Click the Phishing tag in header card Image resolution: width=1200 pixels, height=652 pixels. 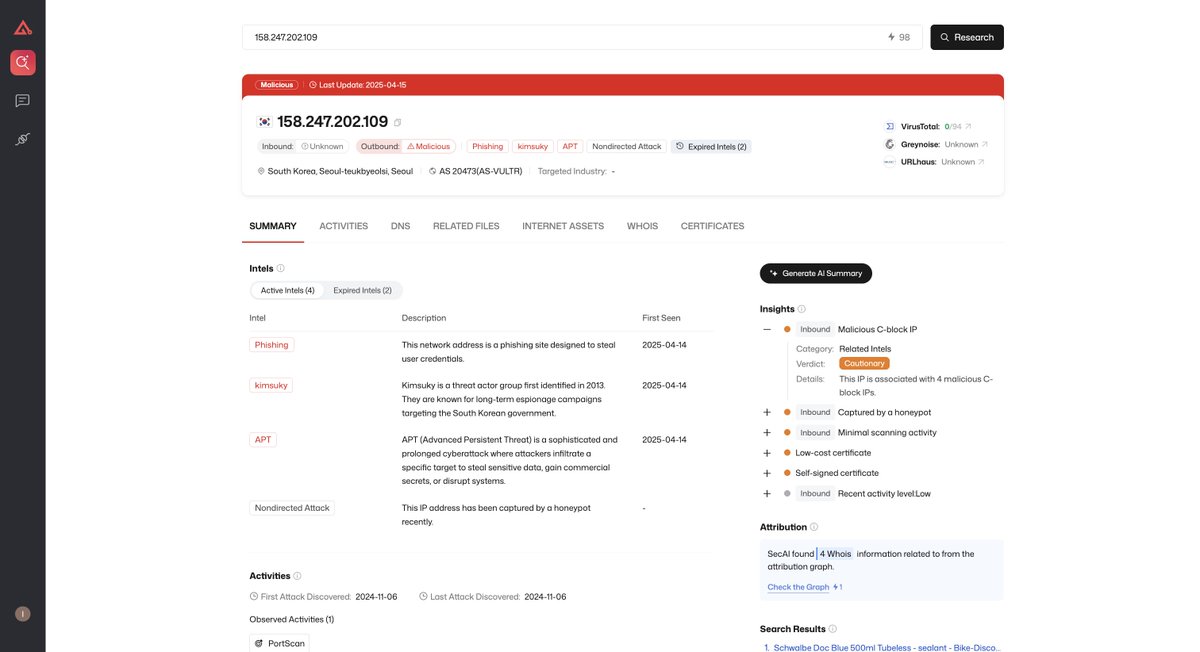click(x=487, y=146)
